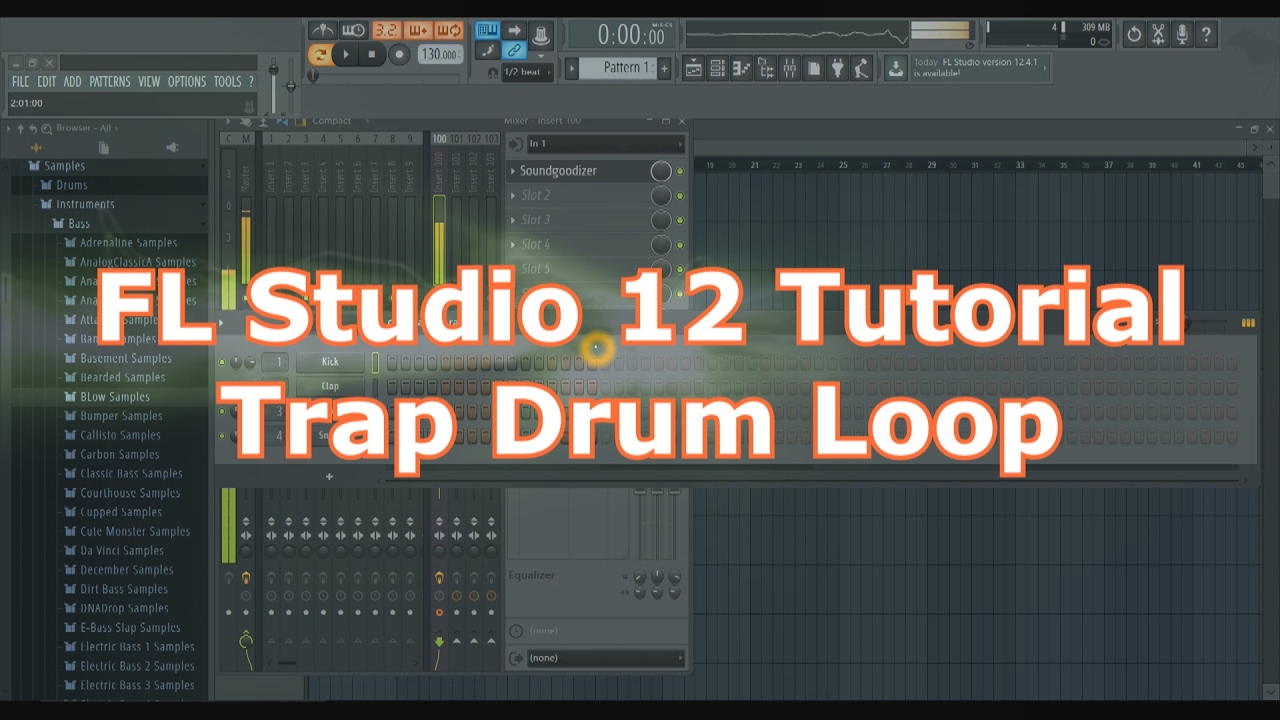This screenshot has width=1280, height=720.
Task: Open the tempo tapper icon
Action: 861,68
